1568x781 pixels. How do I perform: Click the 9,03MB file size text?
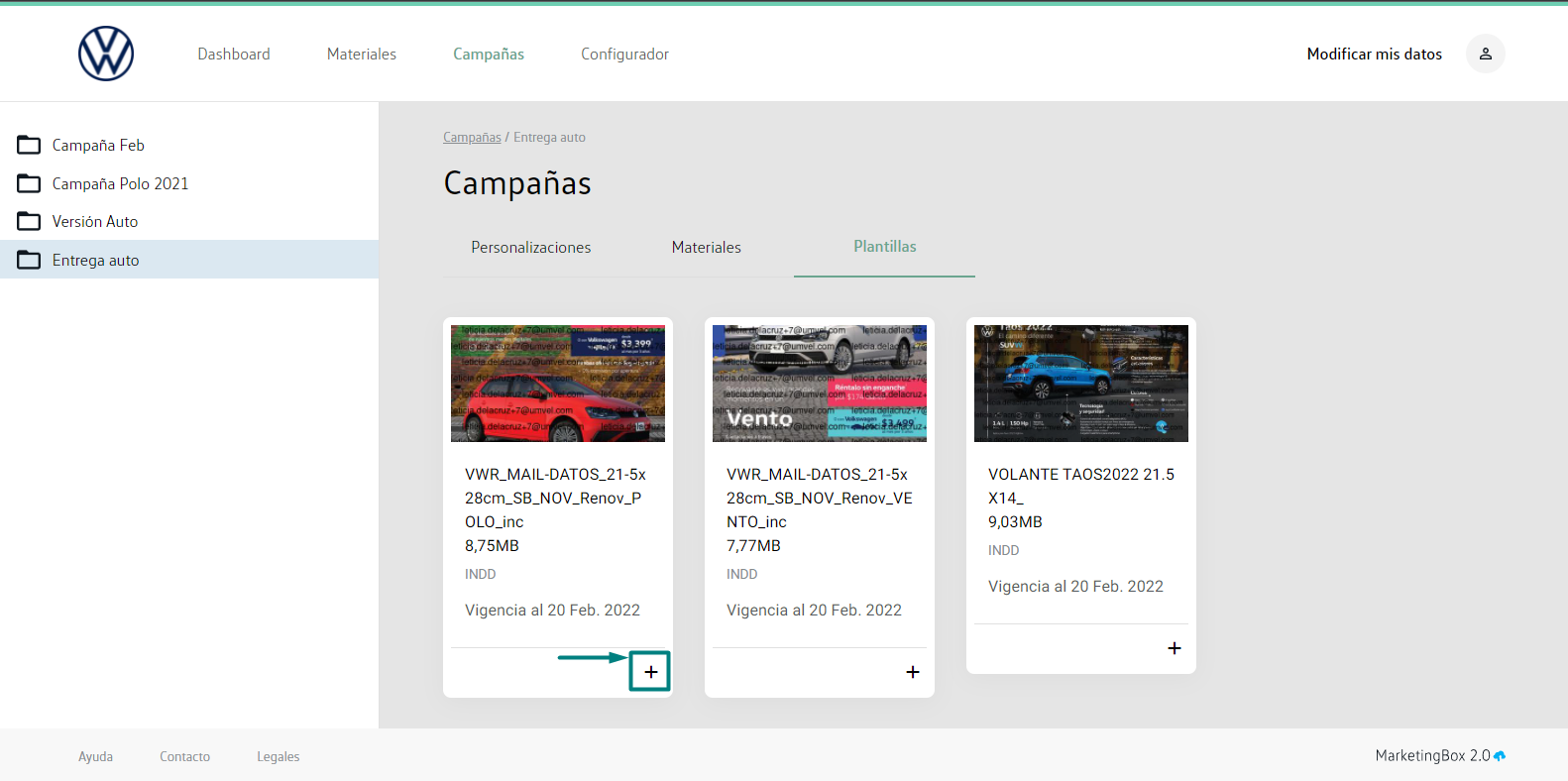click(x=1015, y=522)
